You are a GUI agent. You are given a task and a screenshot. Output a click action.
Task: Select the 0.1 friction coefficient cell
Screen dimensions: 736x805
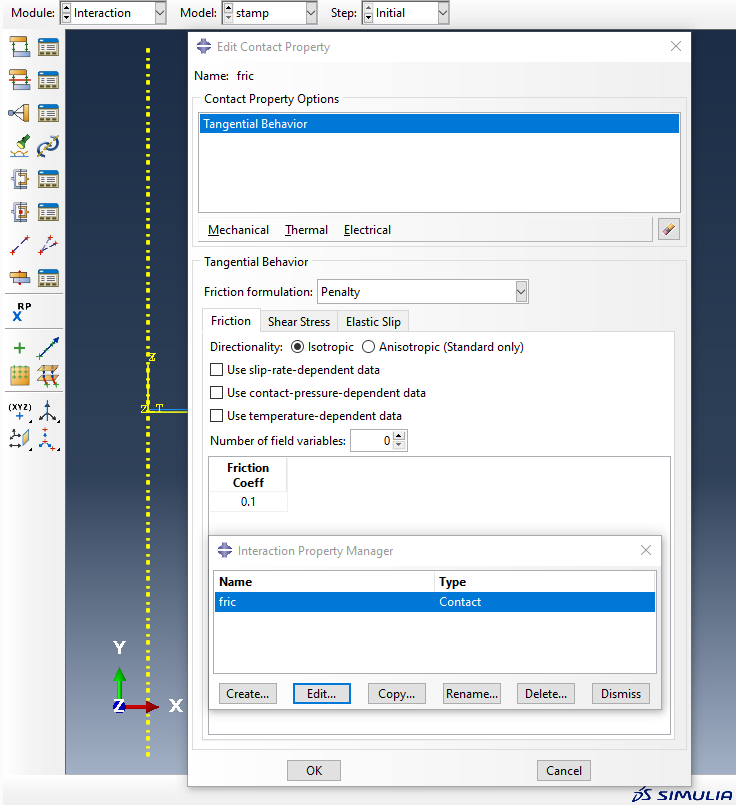click(248, 502)
